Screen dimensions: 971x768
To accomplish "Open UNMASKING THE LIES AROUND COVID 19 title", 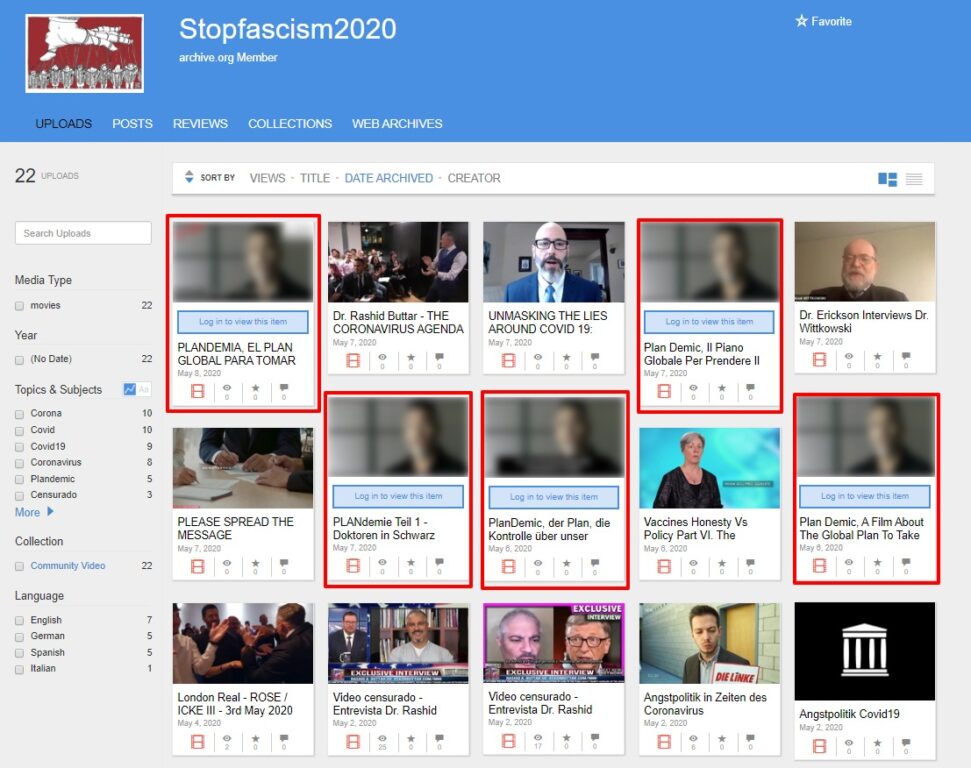I will pos(547,322).
